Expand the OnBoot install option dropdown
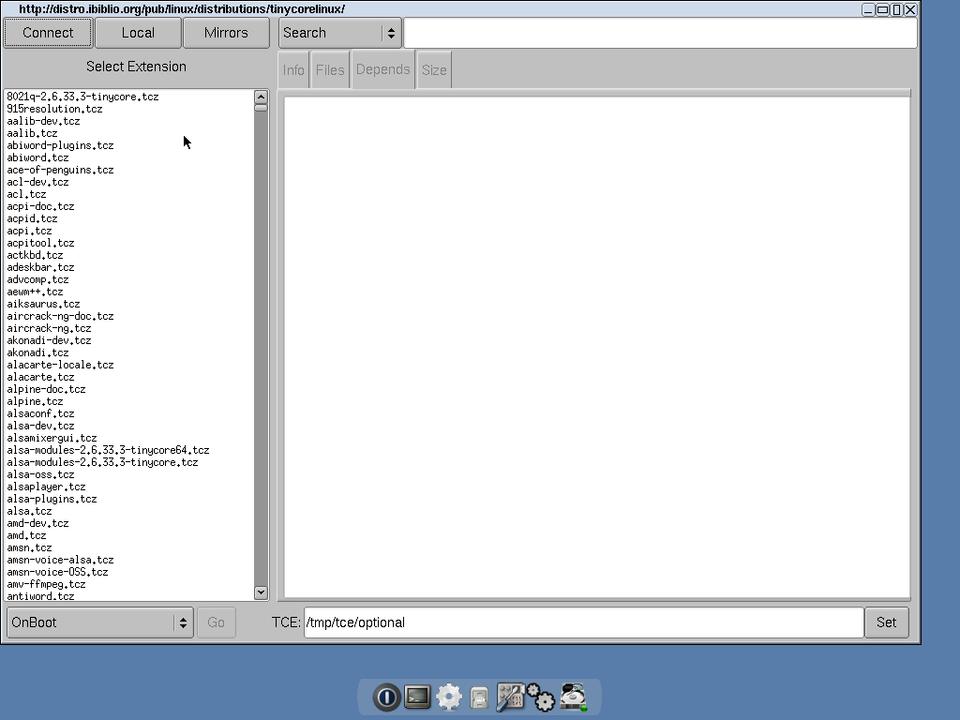The height and width of the screenshot is (720, 960). tap(98, 622)
